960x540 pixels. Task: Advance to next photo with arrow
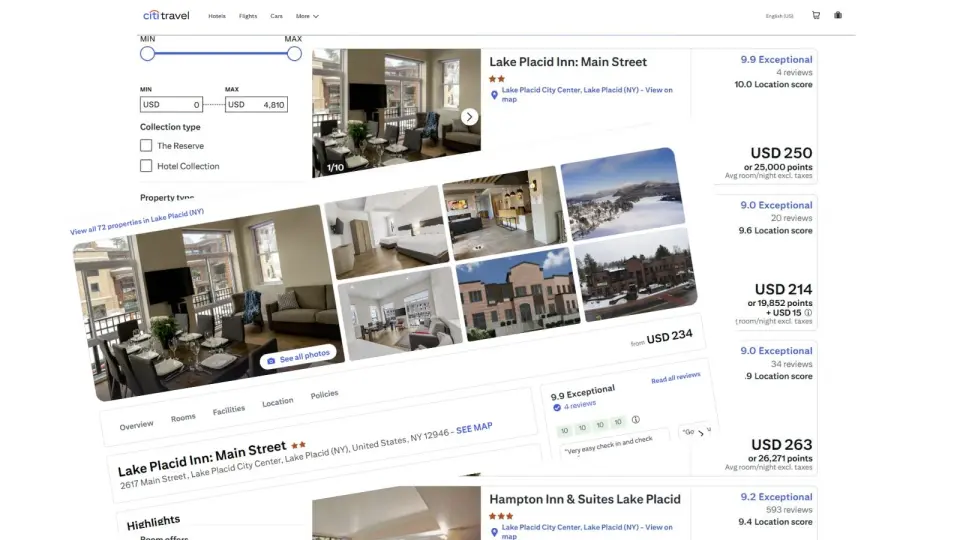pyautogui.click(x=469, y=116)
